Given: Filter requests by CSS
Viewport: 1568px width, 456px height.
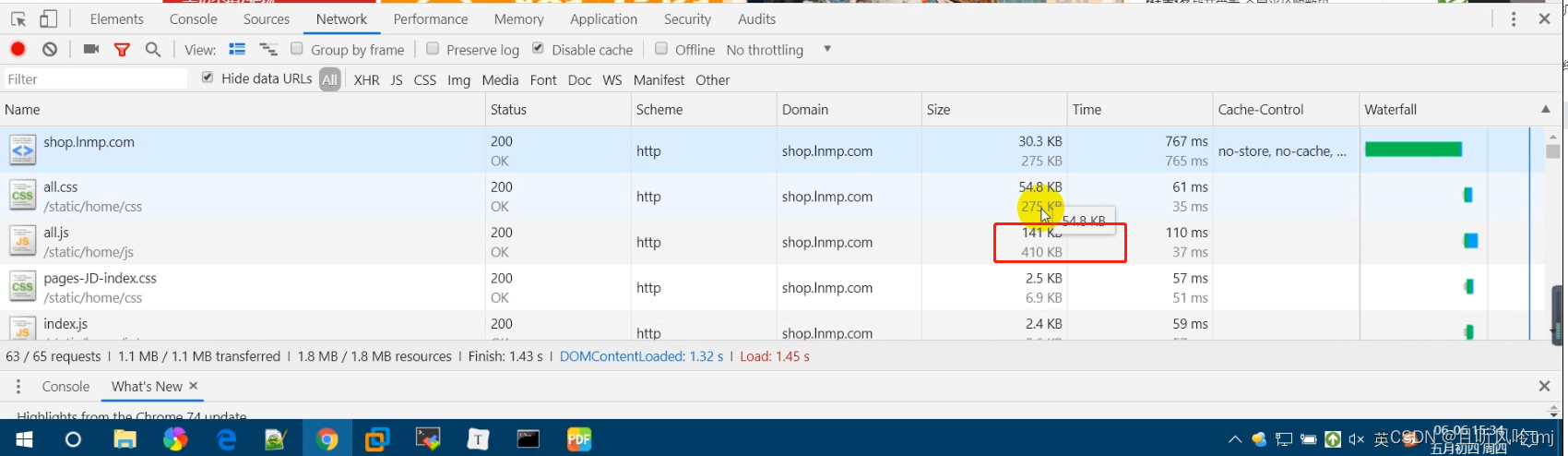Looking at the screenshot, I should (x=425, y=80).
